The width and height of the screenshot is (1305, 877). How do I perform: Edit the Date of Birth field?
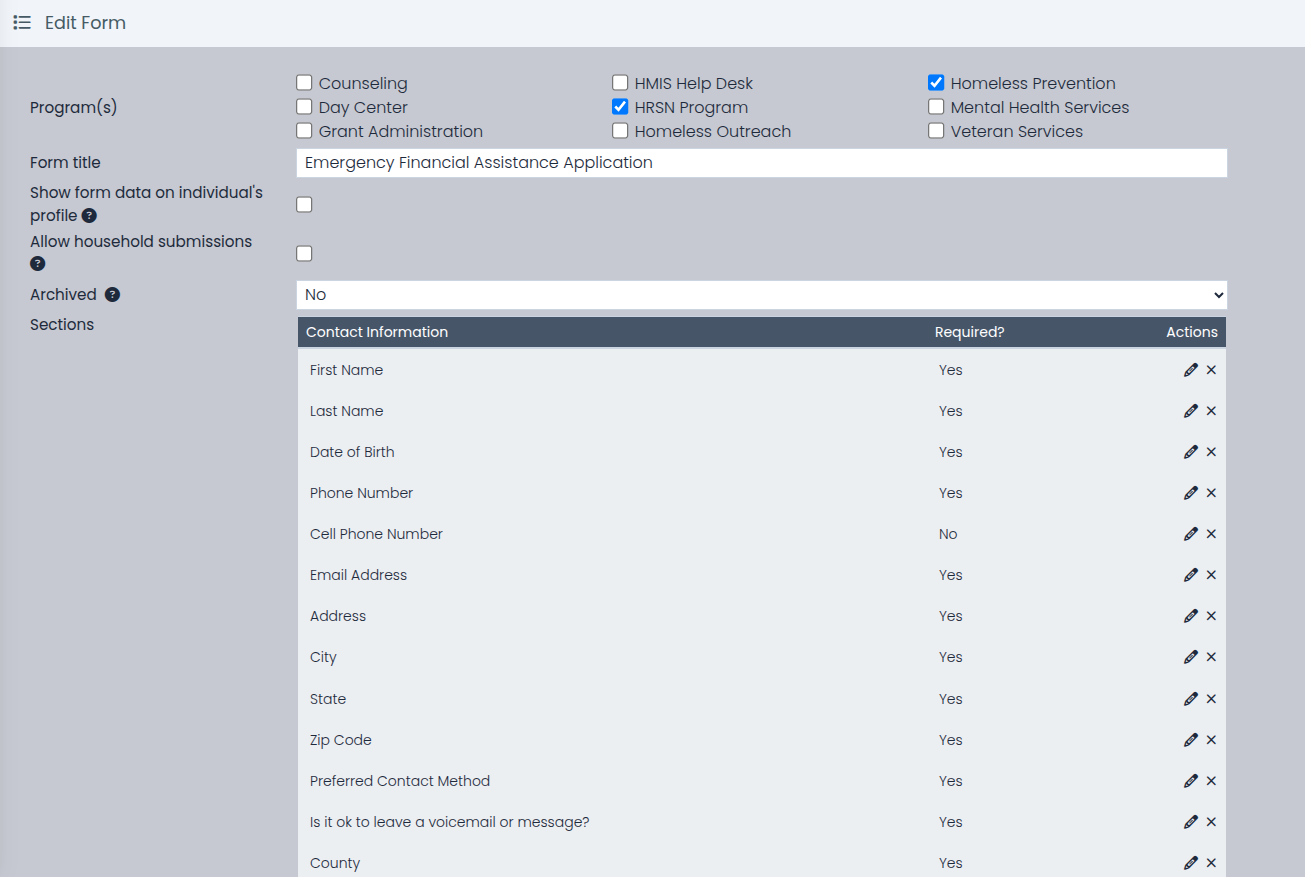coord(1190,452)
